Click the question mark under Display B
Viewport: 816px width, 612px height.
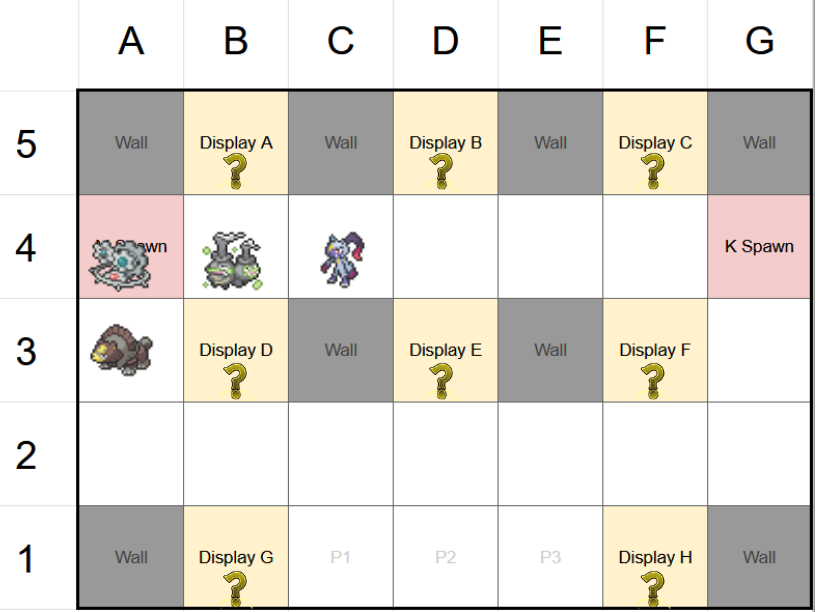click(445, 171)
